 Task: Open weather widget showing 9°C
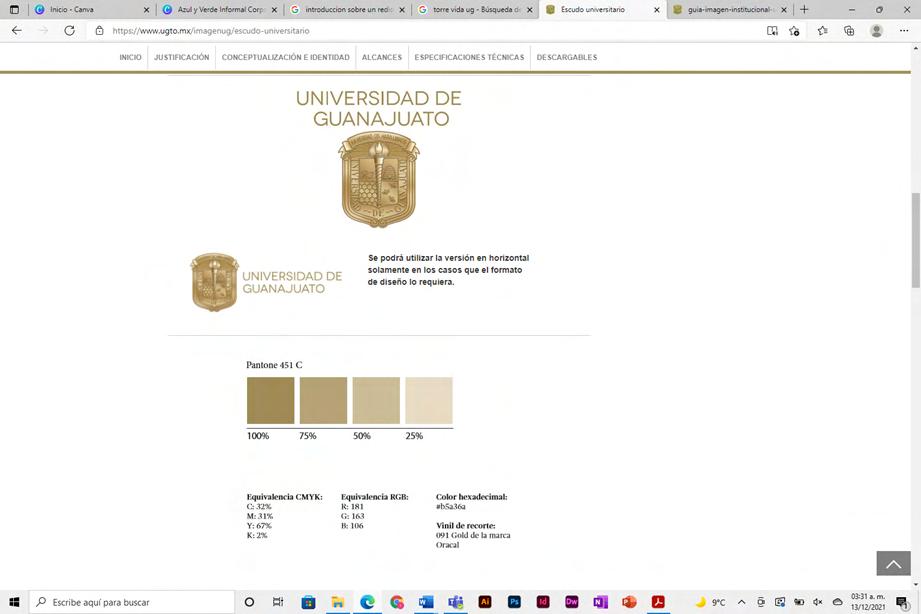(x=710, y=602)
